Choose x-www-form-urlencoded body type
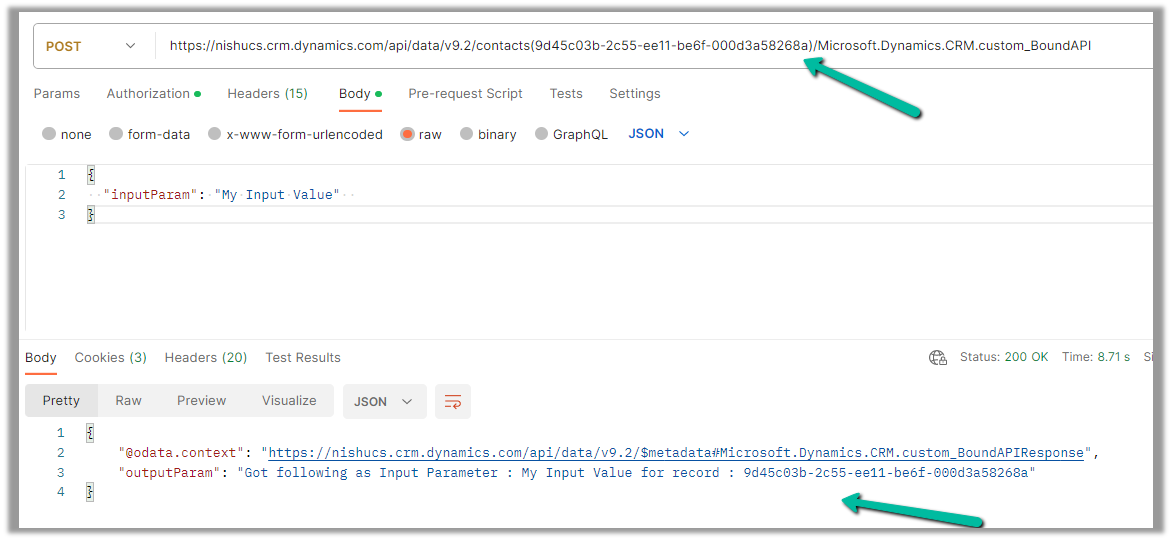 (x=214, y=134)
